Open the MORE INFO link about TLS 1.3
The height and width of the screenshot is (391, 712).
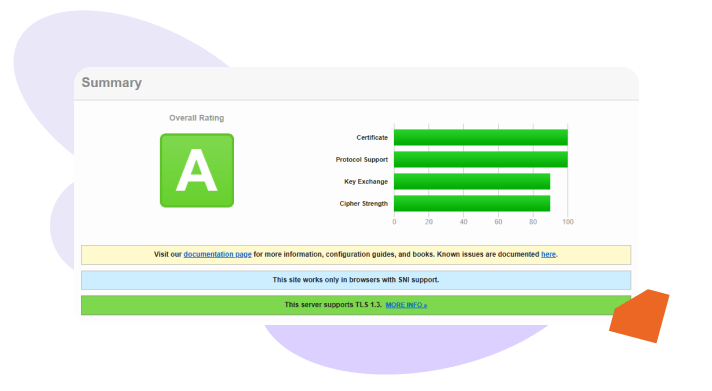click(x=406, y=305)
